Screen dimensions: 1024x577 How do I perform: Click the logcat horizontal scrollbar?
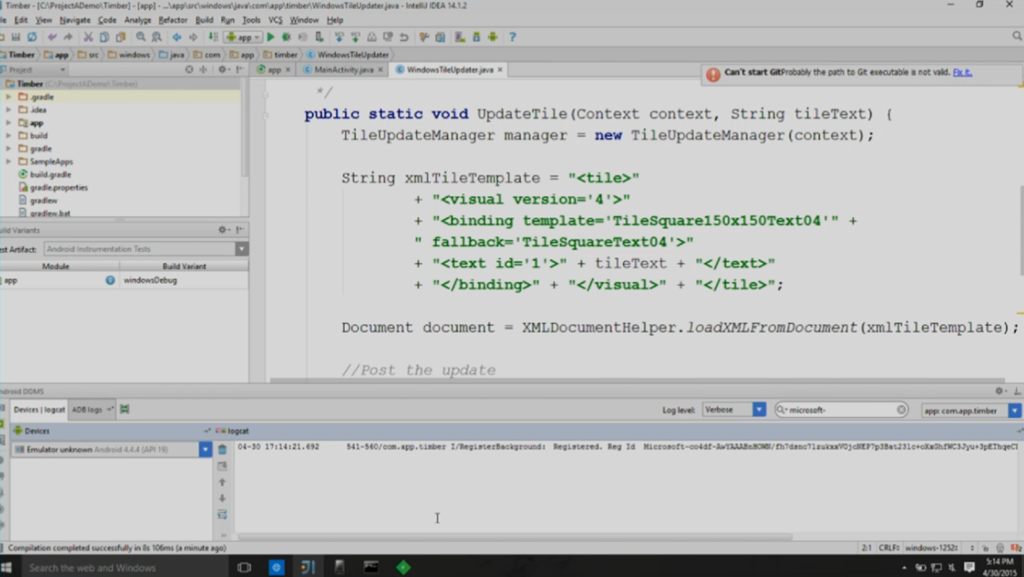515,537
